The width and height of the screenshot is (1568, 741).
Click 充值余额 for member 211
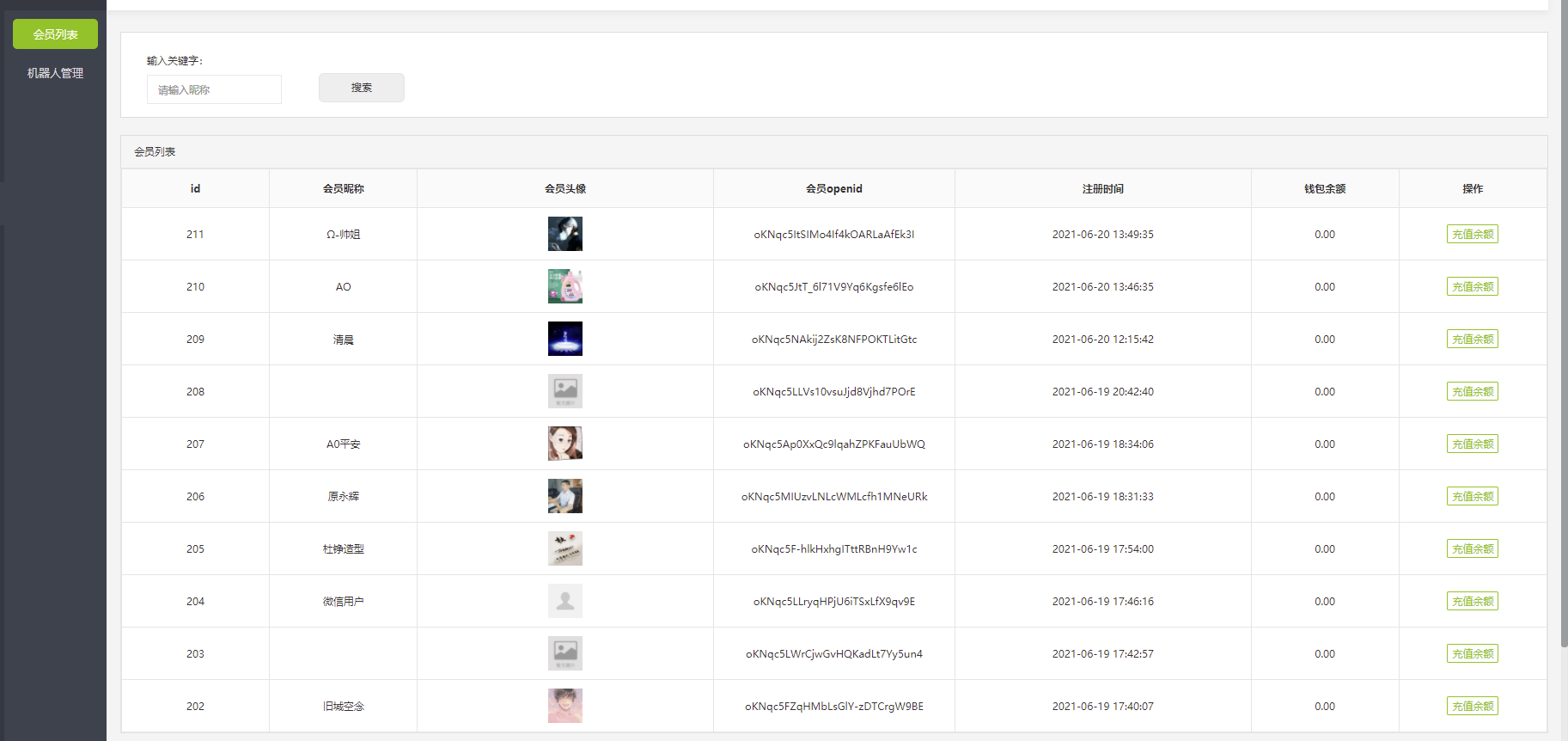click(x=1472, y=234)
